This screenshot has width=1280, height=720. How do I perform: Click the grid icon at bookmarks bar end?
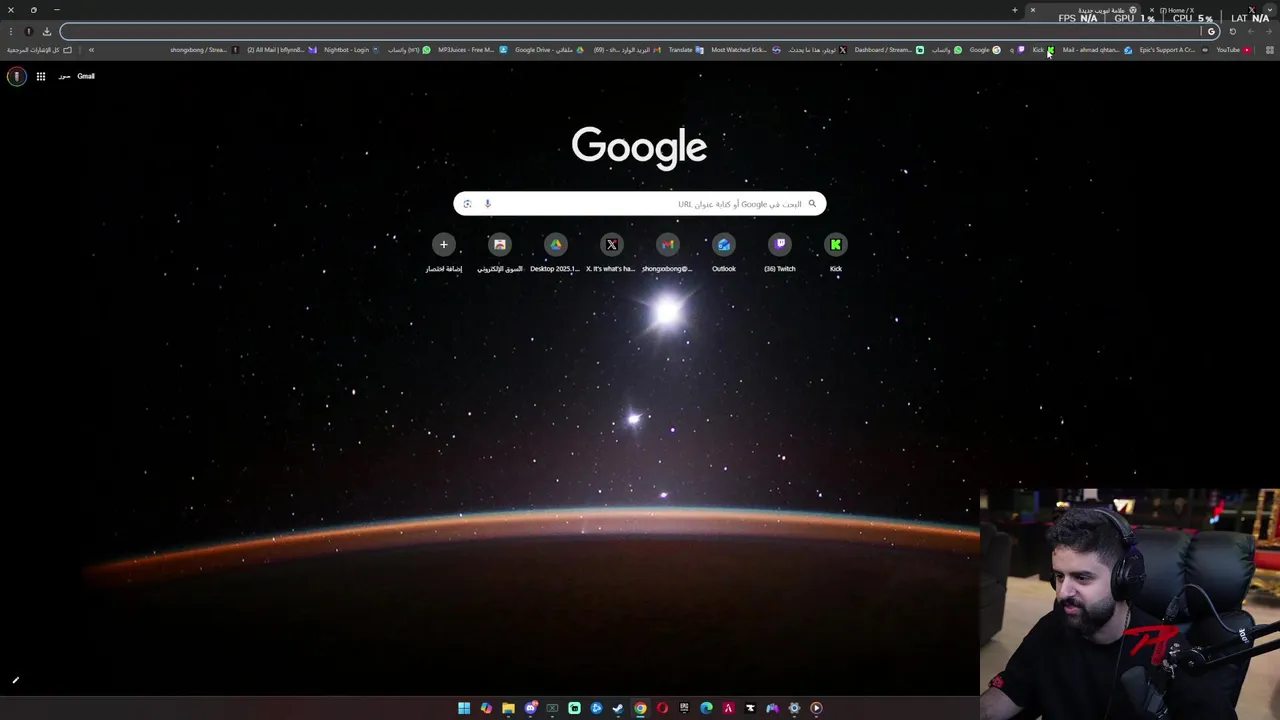[1269, 50]
